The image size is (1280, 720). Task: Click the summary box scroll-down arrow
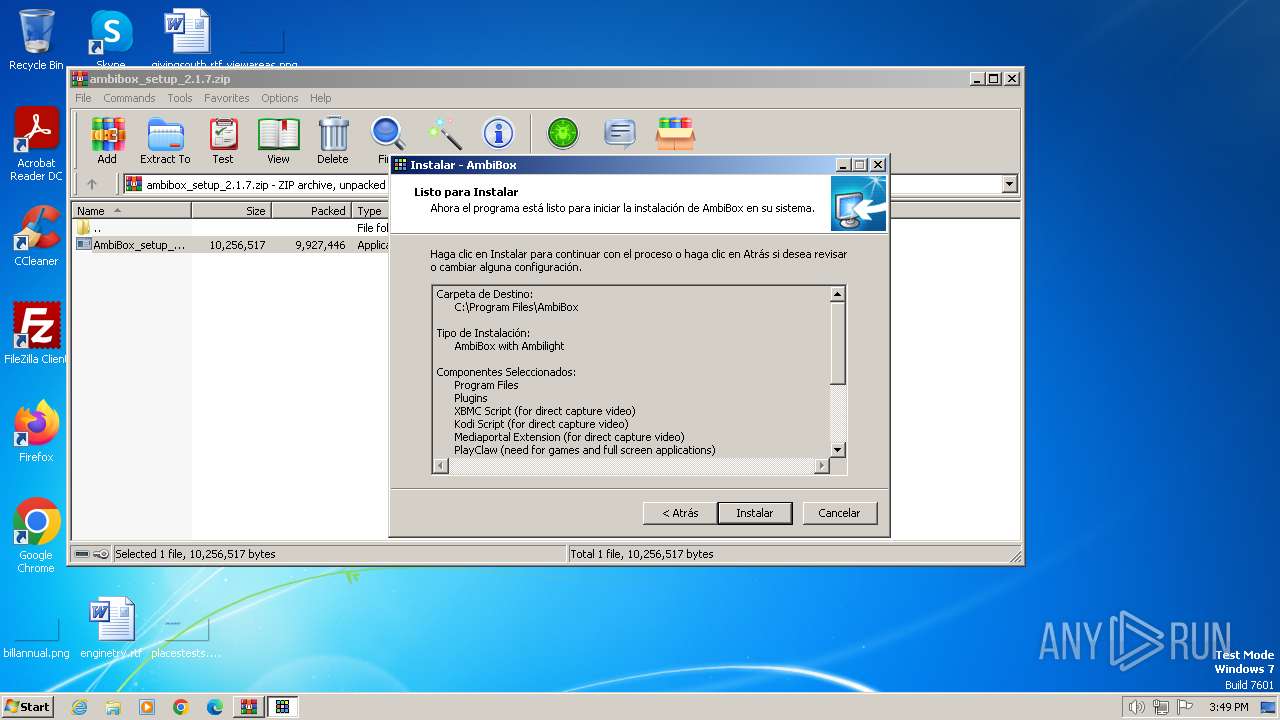pyautogui.click(x=838, y=450)
